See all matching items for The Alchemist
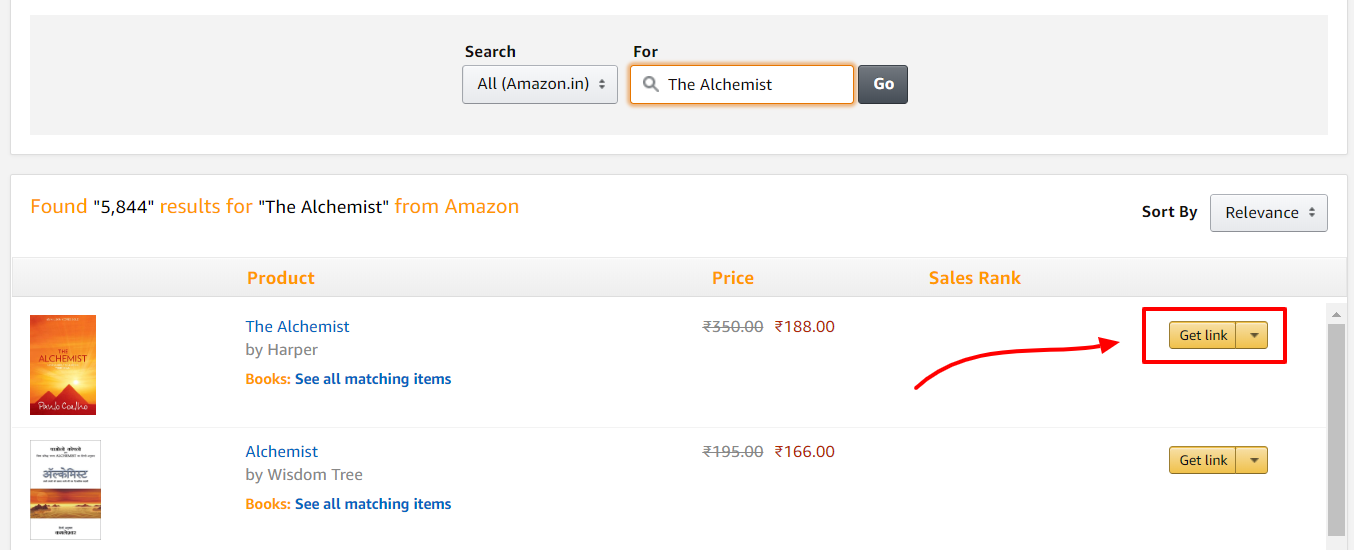Image resolution: width=1354 pixels, height=550 pixels. pos(372,379)
